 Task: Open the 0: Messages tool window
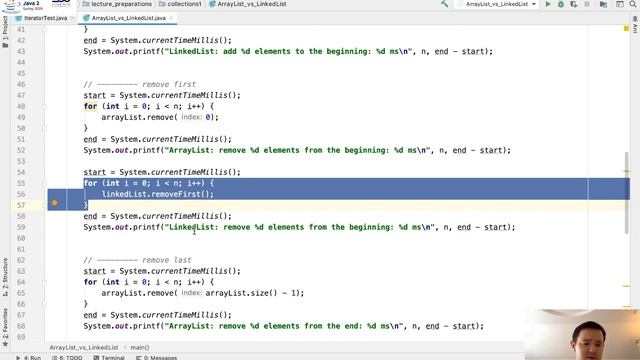(x=157, y=358)
